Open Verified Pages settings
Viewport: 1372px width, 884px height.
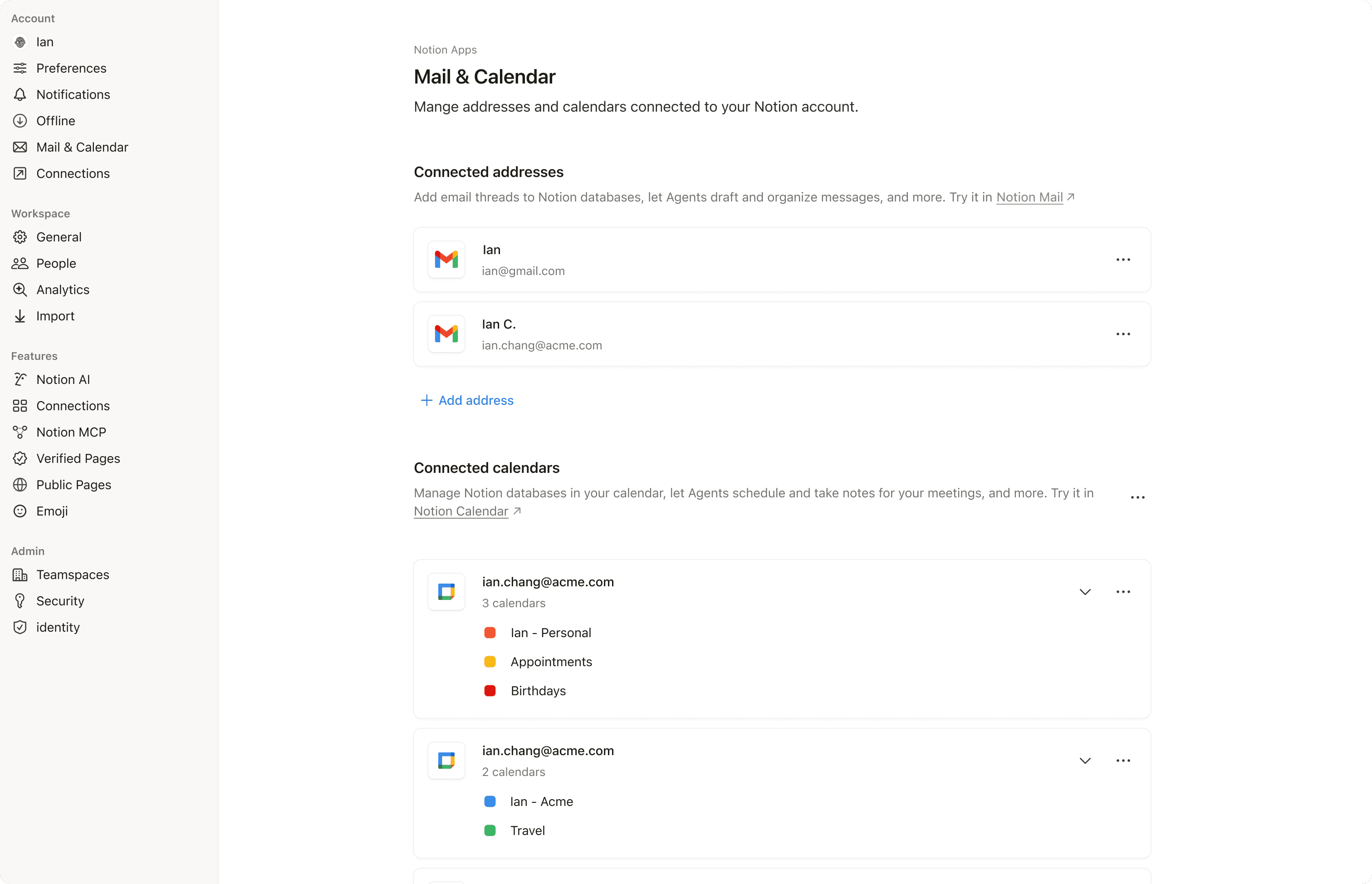pos(78,459)
